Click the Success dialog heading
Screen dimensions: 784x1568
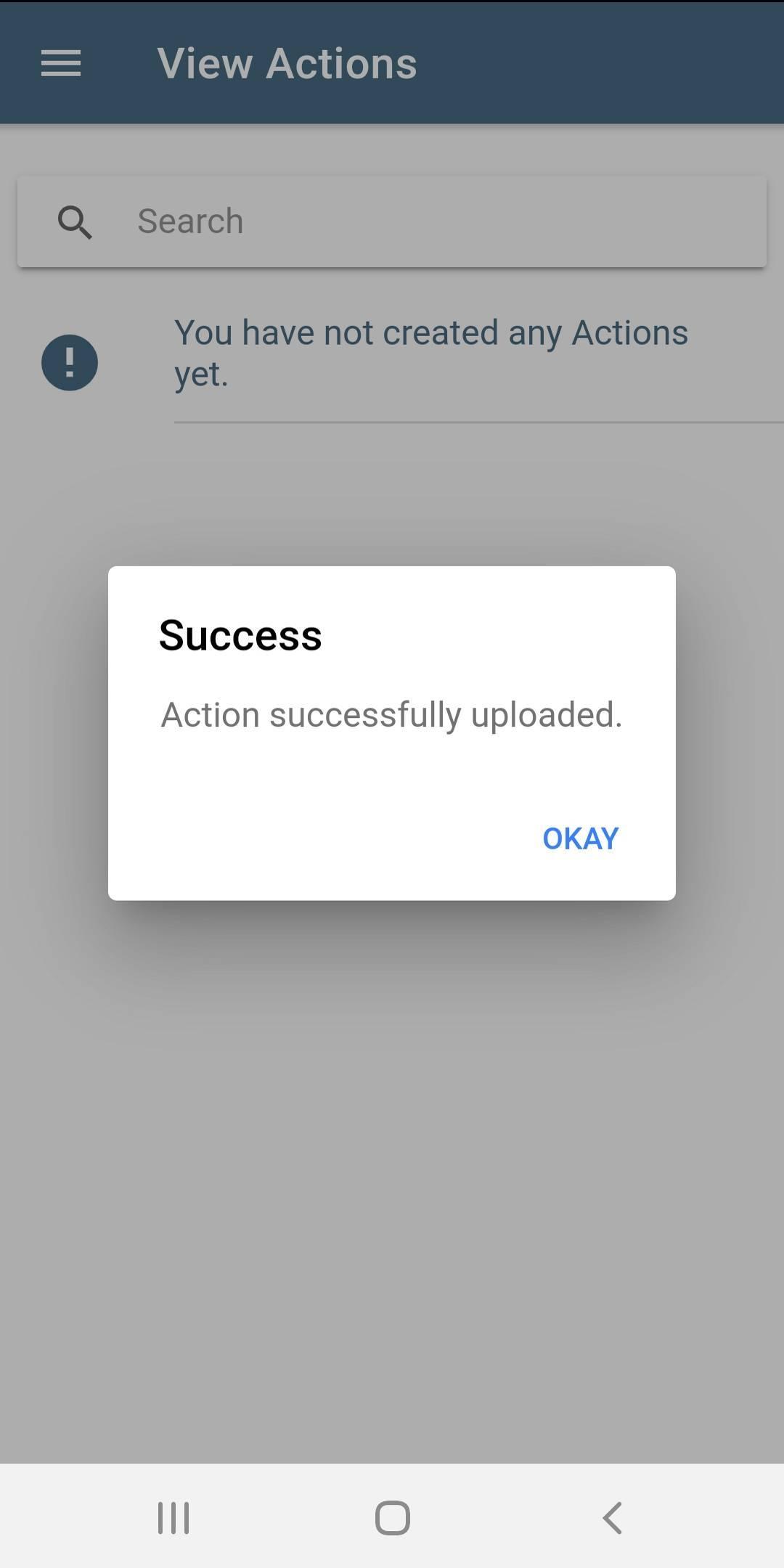(x=240, y=635)
